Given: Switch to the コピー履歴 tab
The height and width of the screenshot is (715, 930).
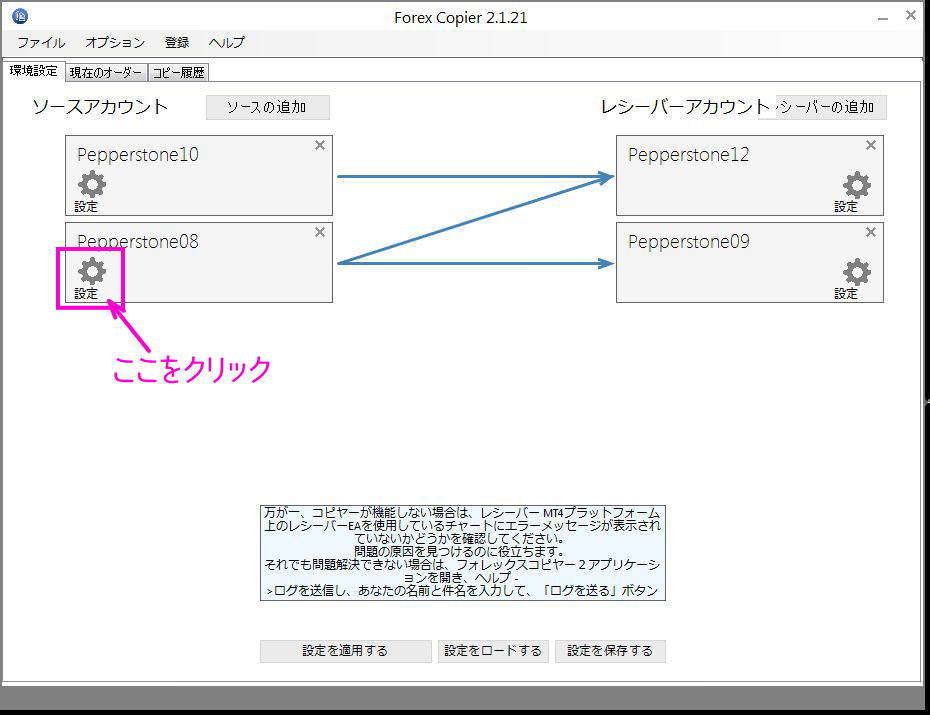Looking at the screenshot, I should point(178,71).
